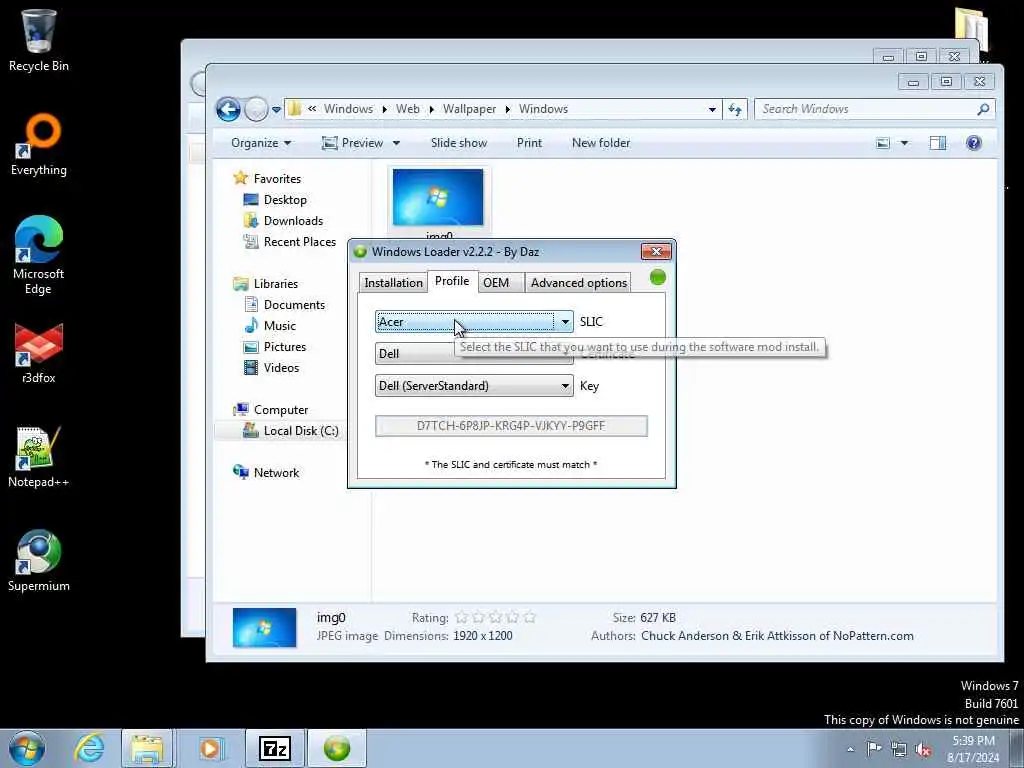This screenshot has height=768, width=1024.
Task: Select the img0 wallpaper thumbnail
Action: [438, 200]
